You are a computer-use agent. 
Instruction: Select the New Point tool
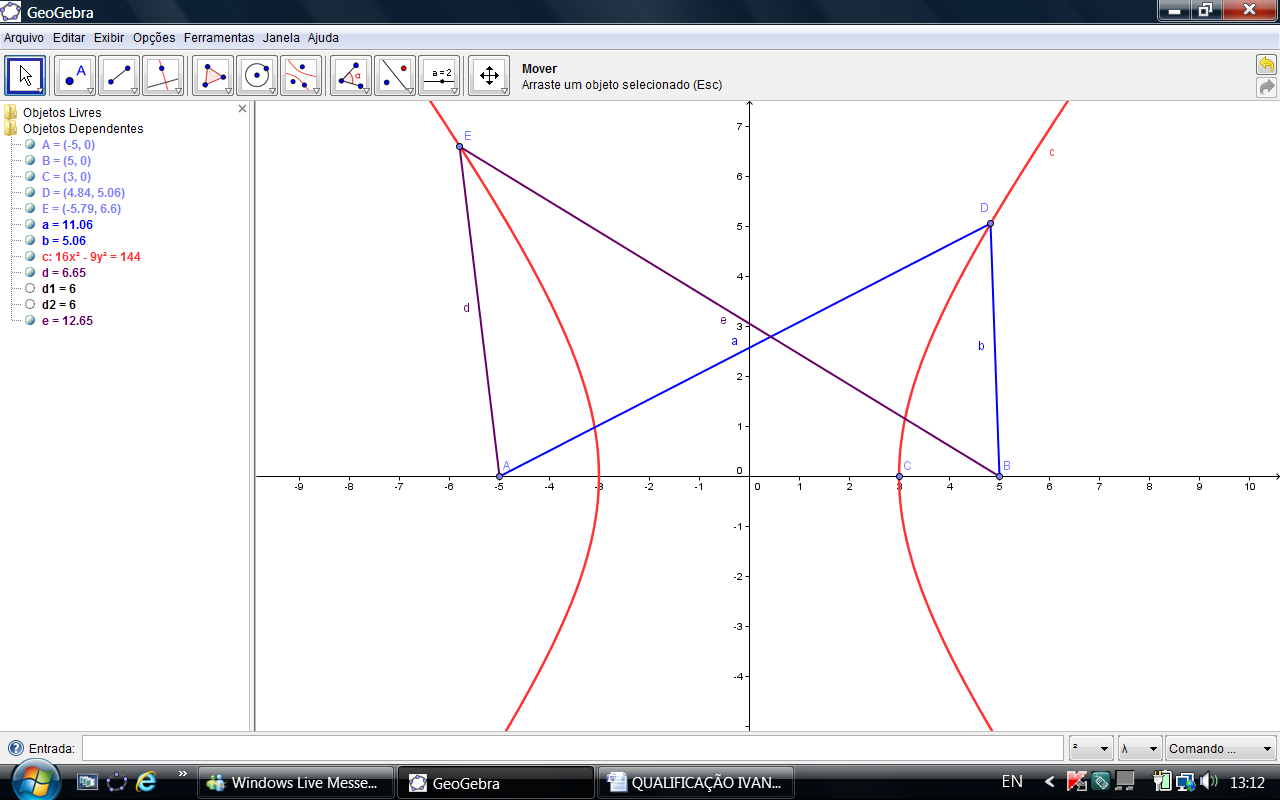point(75,76)
